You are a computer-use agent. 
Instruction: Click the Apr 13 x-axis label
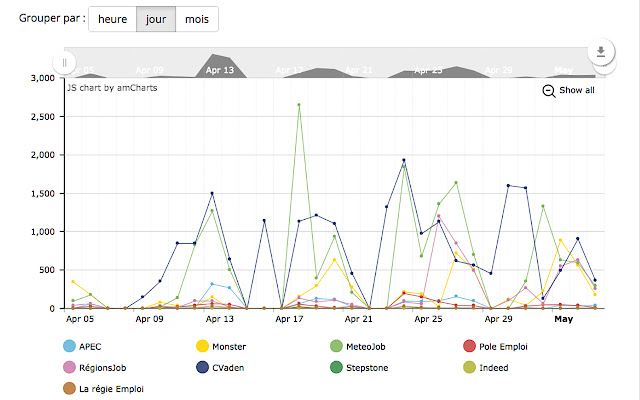220,319
